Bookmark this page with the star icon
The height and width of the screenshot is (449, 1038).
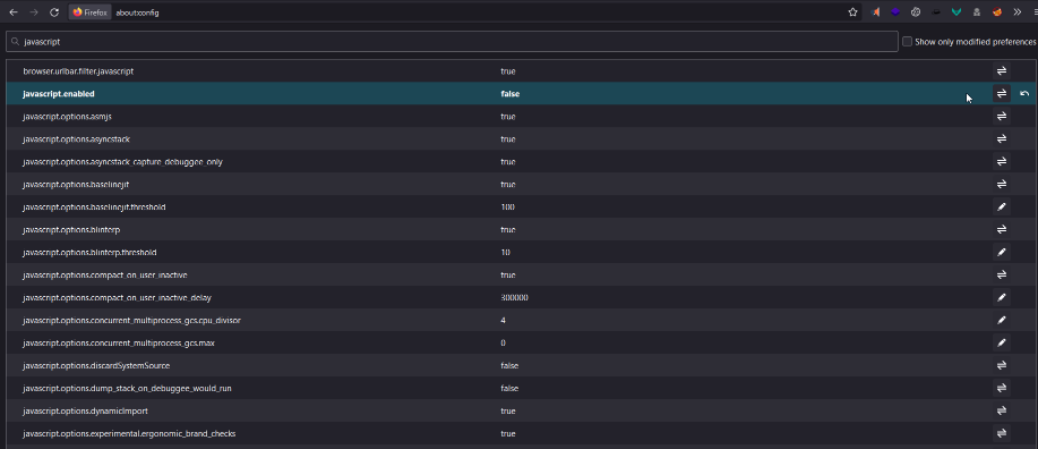click(x=853, y=12)
